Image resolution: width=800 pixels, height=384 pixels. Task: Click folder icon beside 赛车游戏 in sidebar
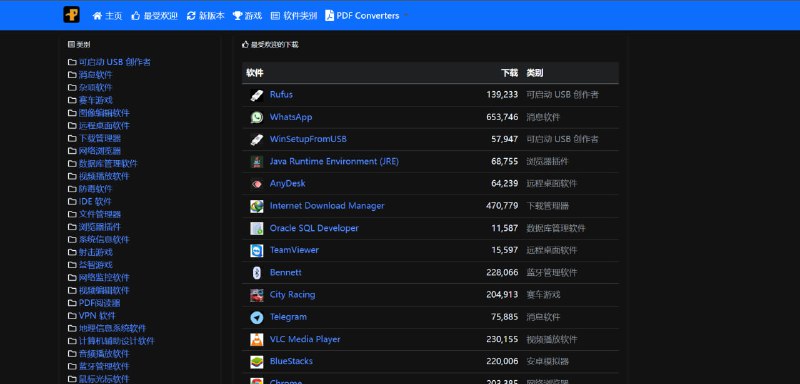click(72, 100)
